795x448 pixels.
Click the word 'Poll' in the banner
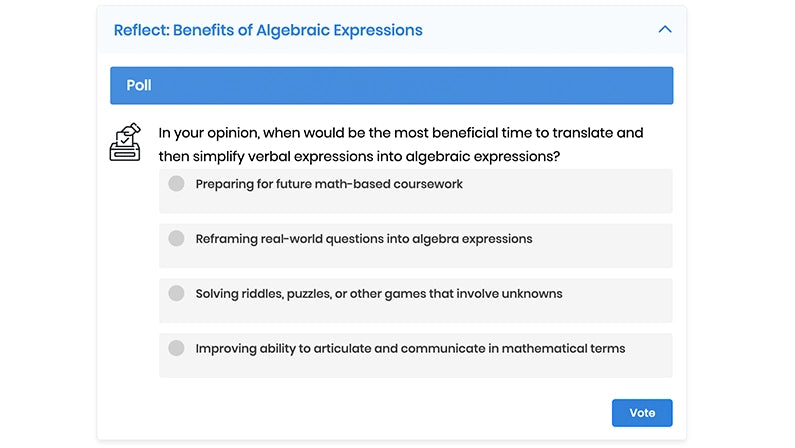coord(139,85)
